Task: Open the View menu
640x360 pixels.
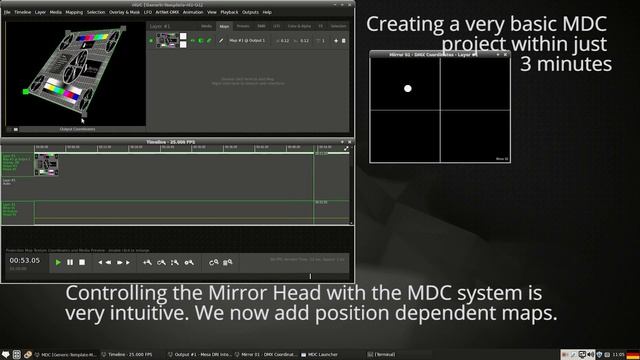Action: coord(212,12)
